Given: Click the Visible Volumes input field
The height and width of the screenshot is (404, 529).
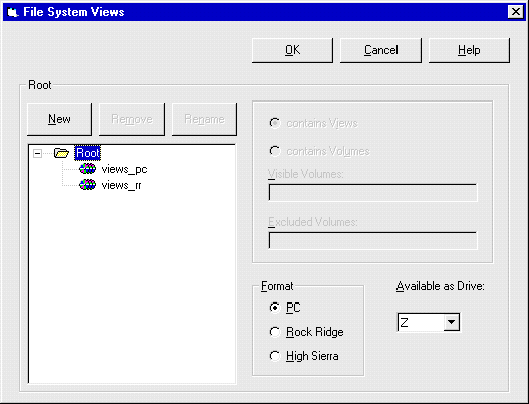Looking at the screenshot, I should click(373, 192).
